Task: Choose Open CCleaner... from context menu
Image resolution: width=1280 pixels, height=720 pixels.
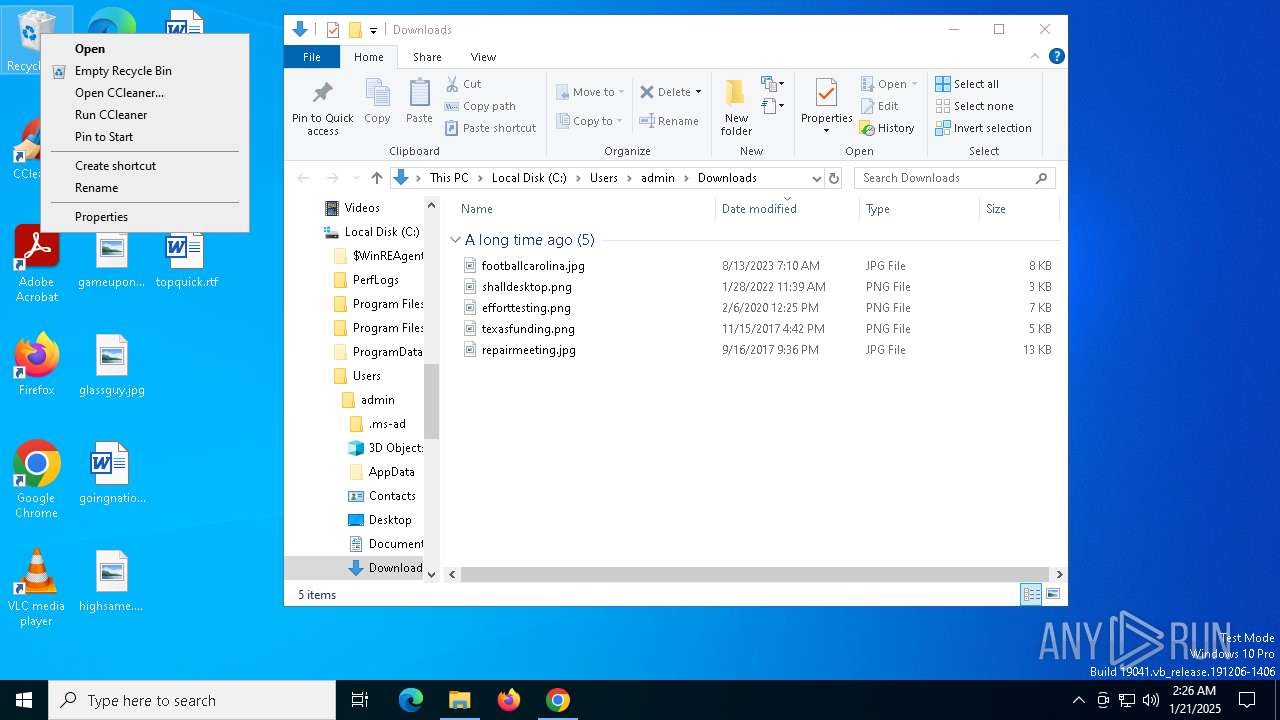Action: (144, 93)
